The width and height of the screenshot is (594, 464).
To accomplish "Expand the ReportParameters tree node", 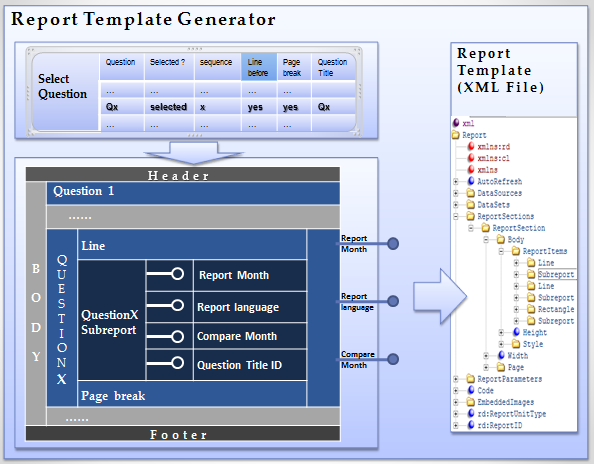I will 456,379.
